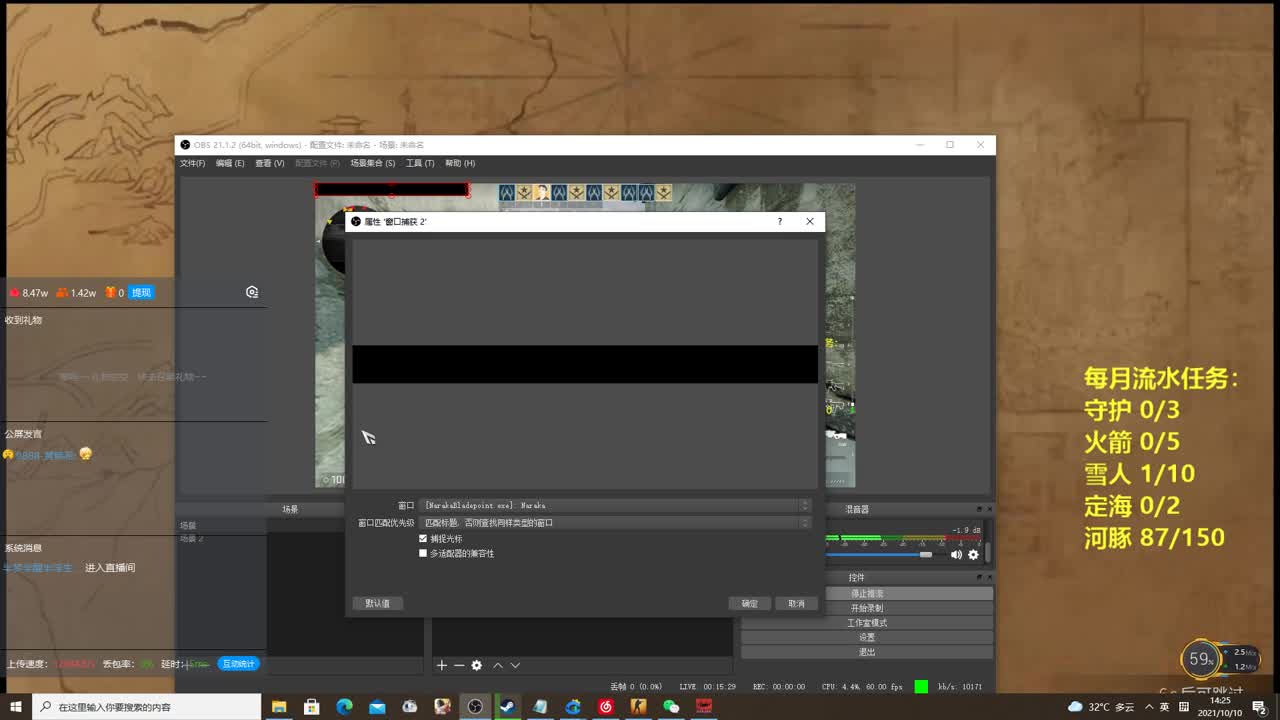Click the 默认值 defaults button
Viewport: 1280px width, 720px height.
click(x=378, y=603)
